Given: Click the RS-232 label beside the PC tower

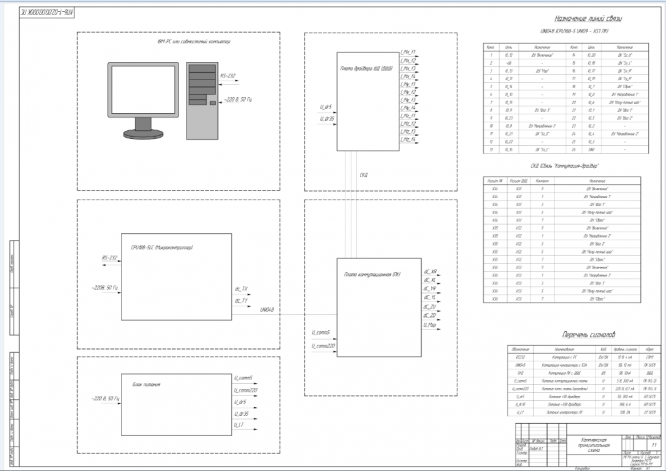Looking at the screenshot, I should pyautogui.click(x=228, y=76).
